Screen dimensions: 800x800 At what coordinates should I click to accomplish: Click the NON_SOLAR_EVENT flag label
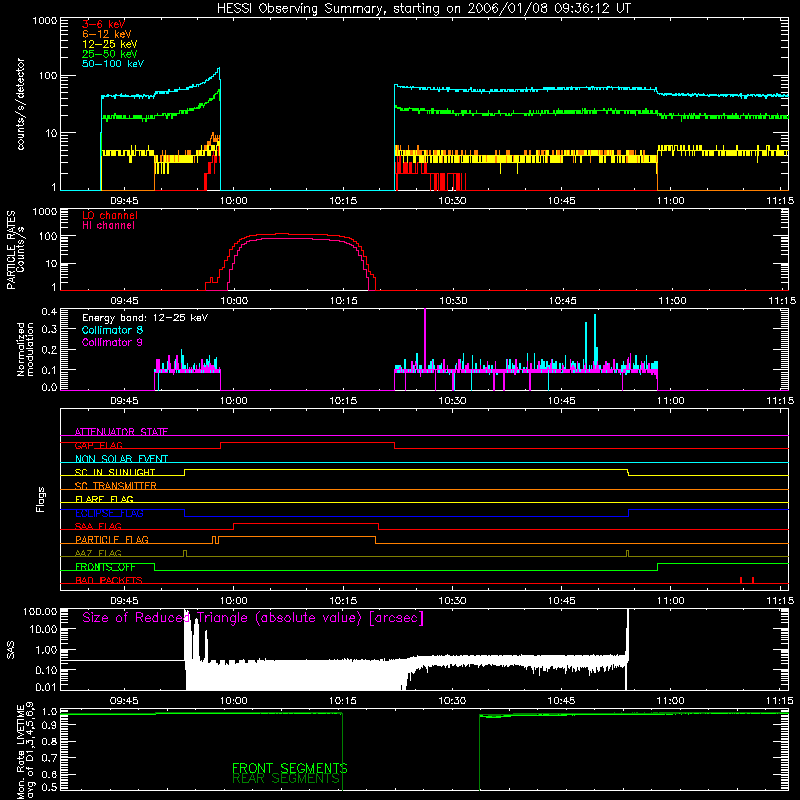(x=121, y=459)
